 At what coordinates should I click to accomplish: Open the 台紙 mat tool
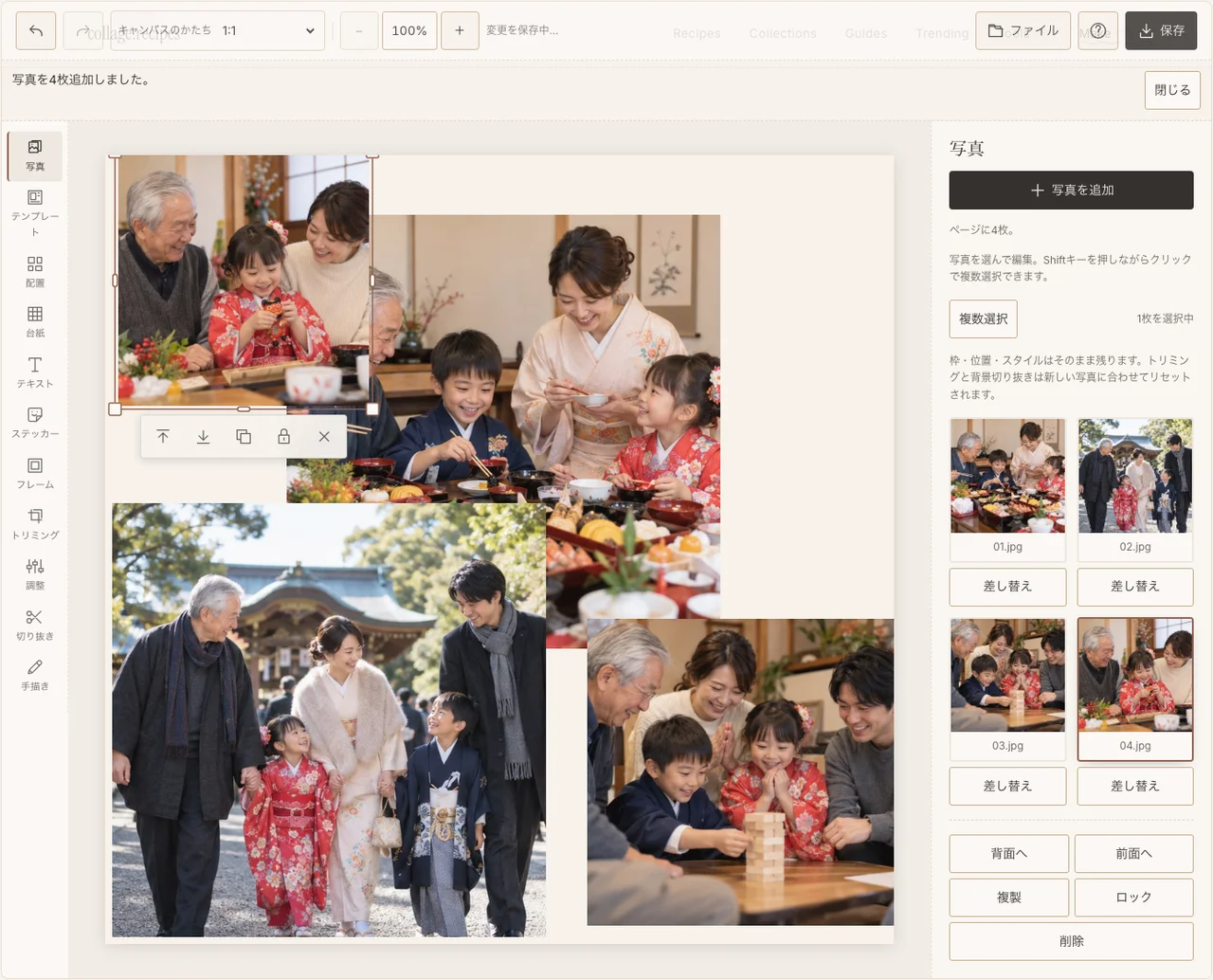35,321
